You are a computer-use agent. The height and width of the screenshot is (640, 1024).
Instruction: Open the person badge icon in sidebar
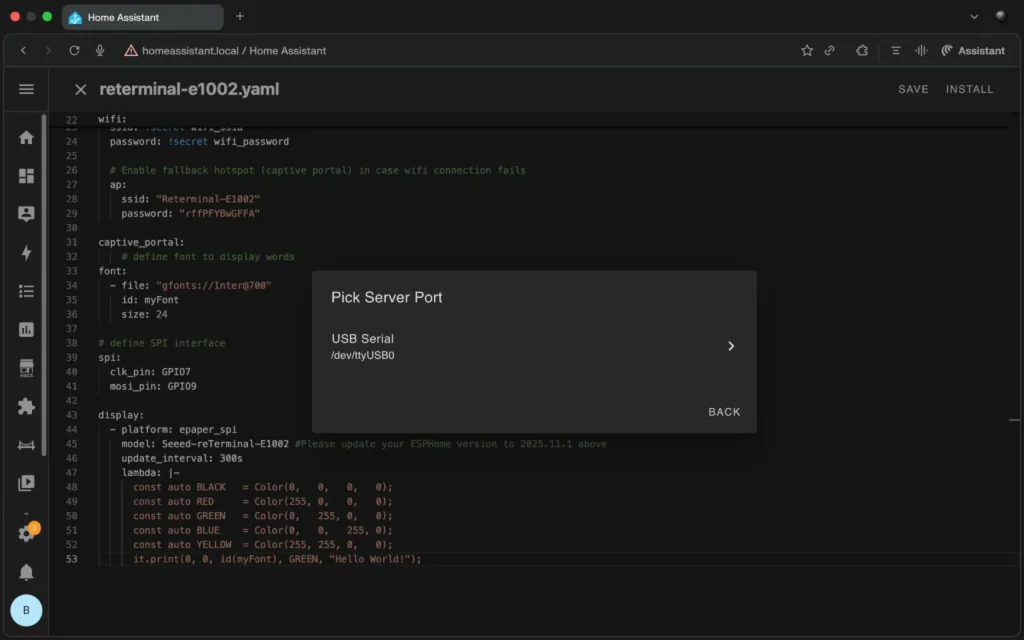click(x=26, y=214)
